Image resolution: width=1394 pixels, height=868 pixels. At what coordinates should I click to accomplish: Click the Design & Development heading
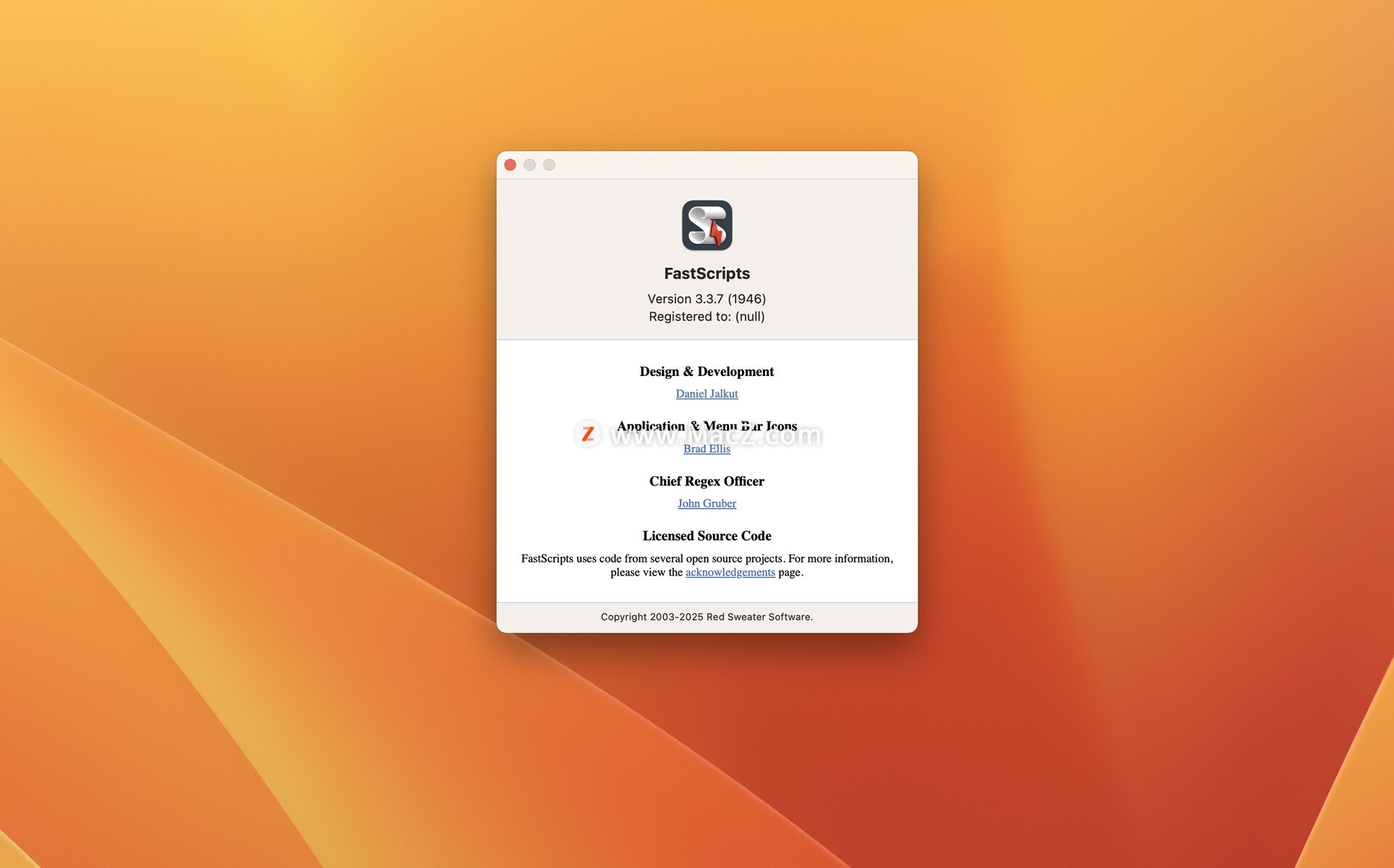706,372
